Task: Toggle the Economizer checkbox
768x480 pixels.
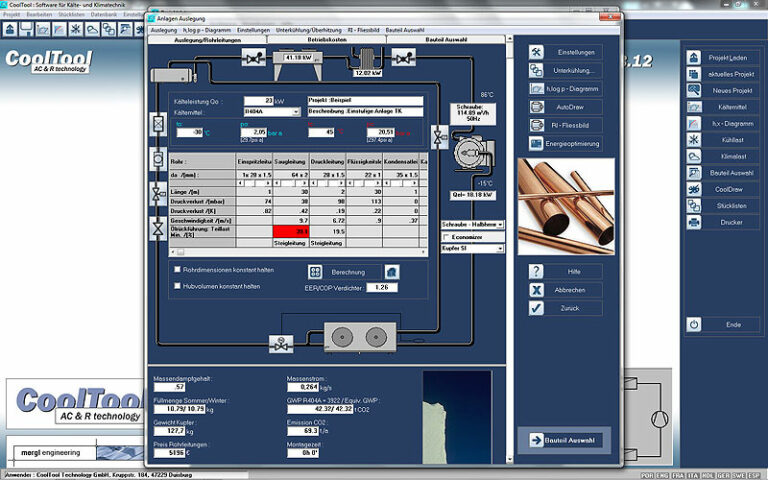Action: coord(446,237)
